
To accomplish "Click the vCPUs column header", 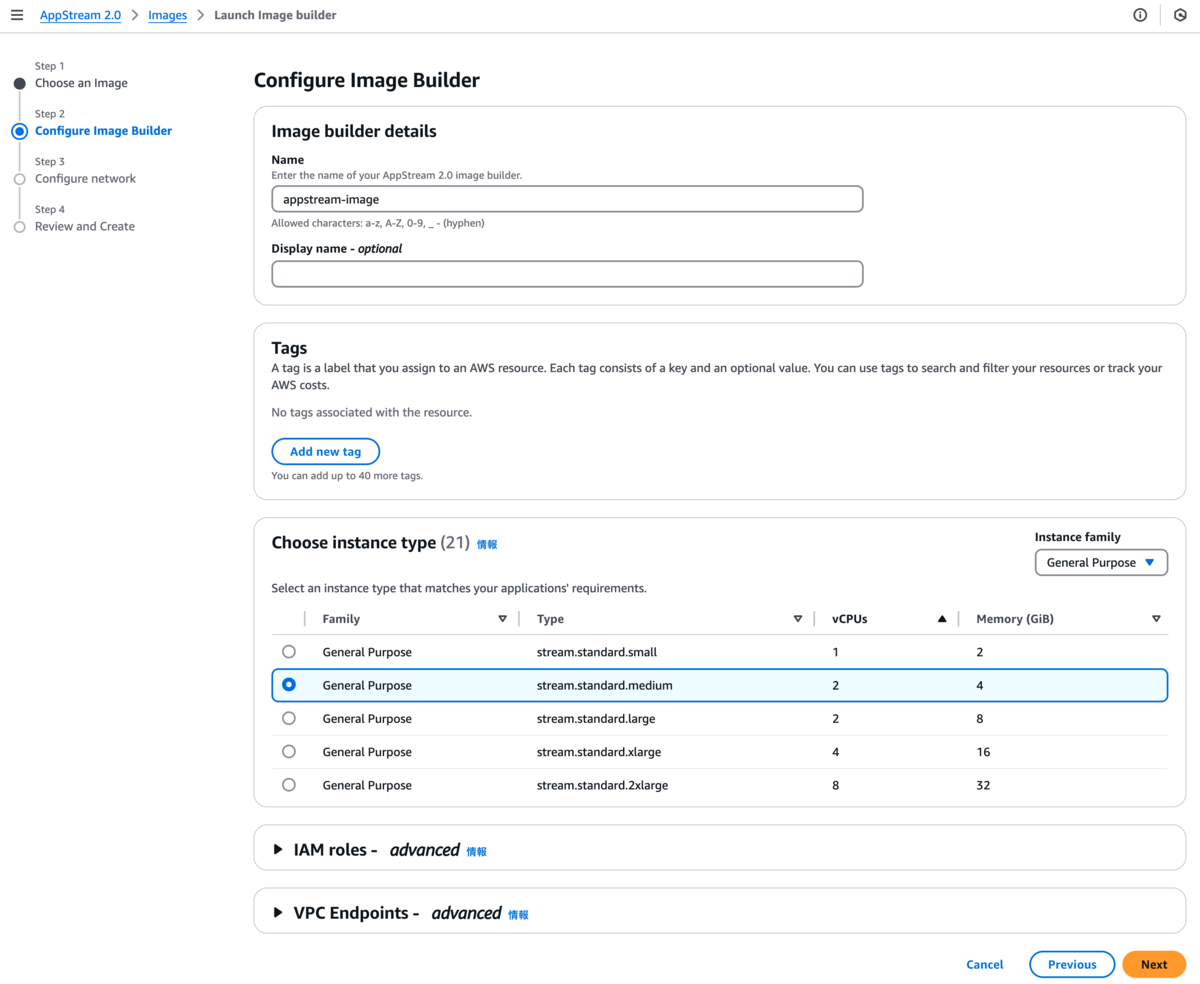I will pyautogui.click(x=849, y=619).
